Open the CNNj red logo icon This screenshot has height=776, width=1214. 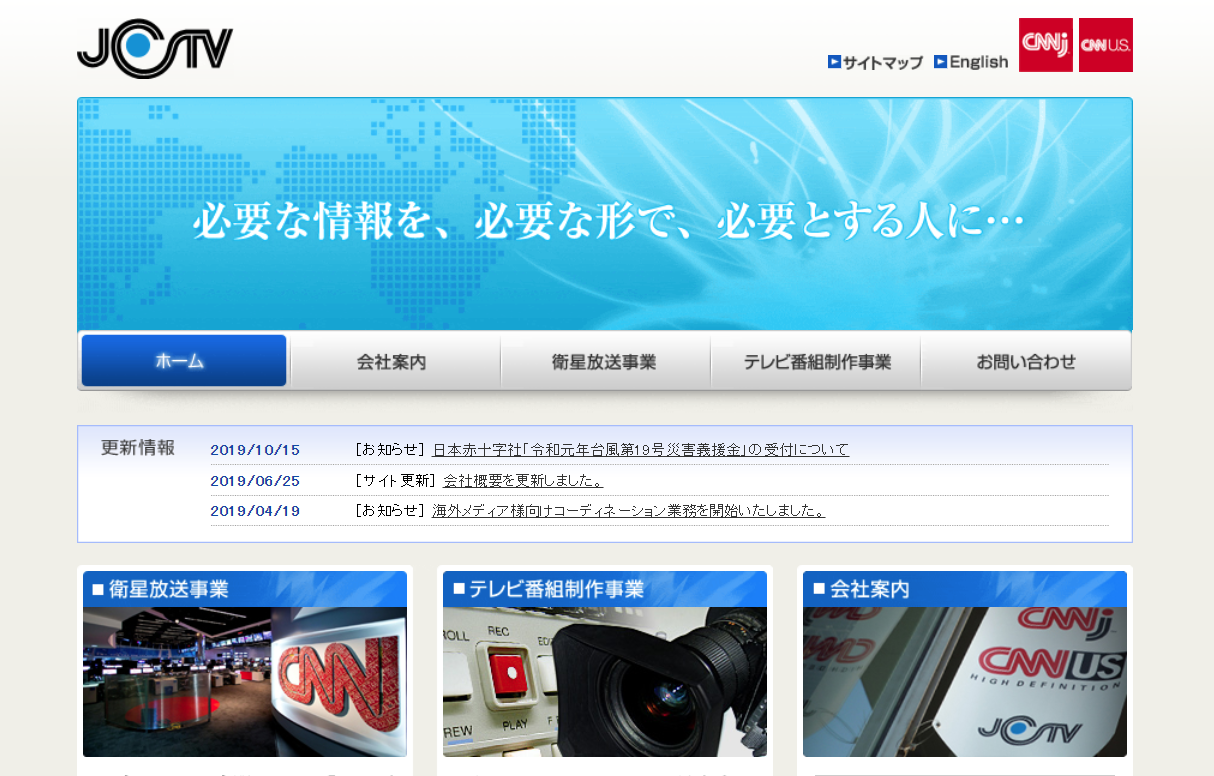coord(1045,45)
